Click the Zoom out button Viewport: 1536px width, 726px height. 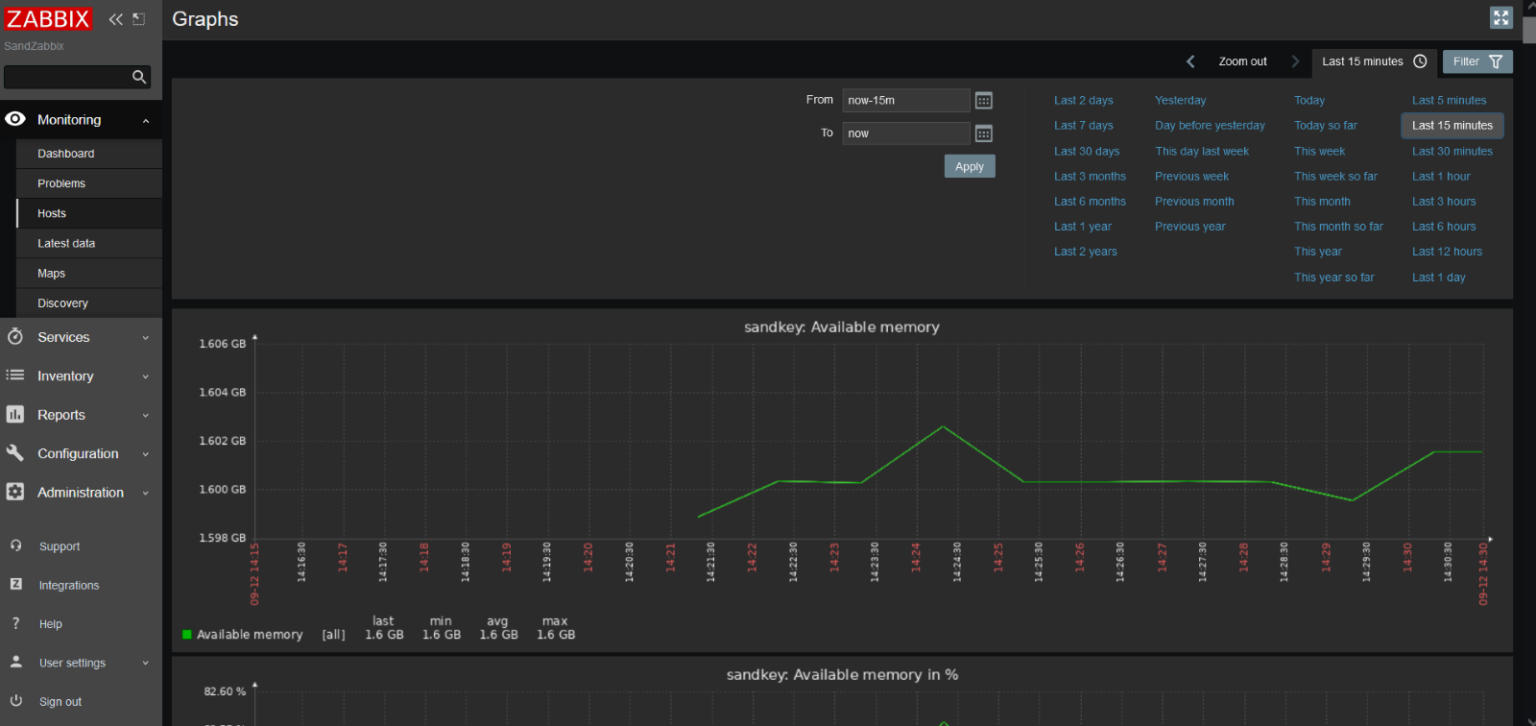tap(1242, 62)
